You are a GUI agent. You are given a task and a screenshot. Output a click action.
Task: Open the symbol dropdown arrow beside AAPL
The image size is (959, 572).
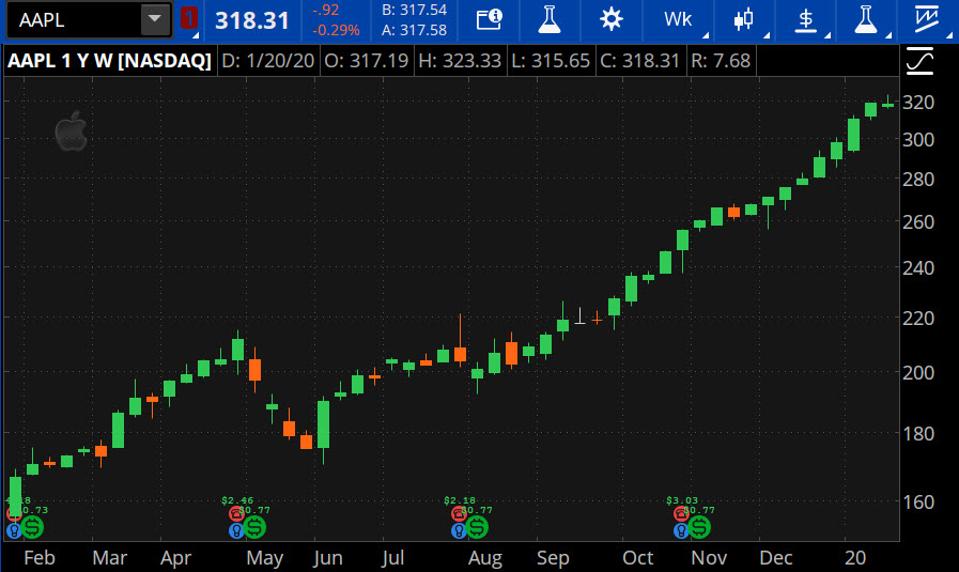[155, 19]
